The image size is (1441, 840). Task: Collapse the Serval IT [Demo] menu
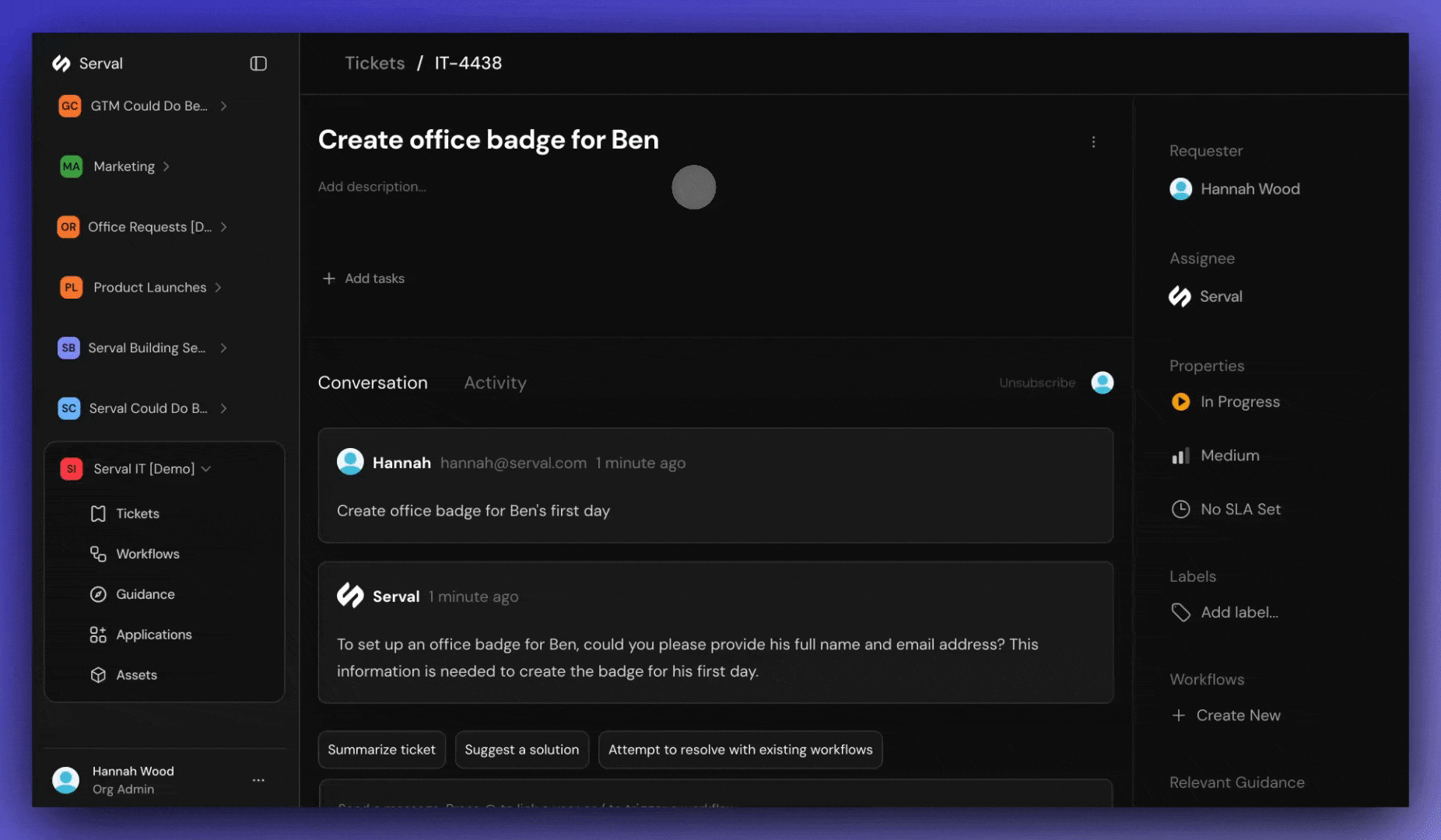click(x=206, y=468)
